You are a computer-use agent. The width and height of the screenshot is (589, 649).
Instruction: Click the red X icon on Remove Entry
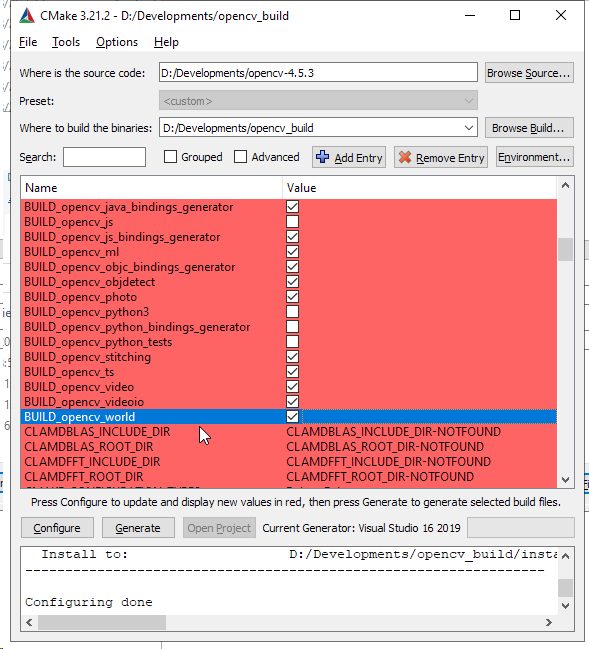click(x=405, y=157)
